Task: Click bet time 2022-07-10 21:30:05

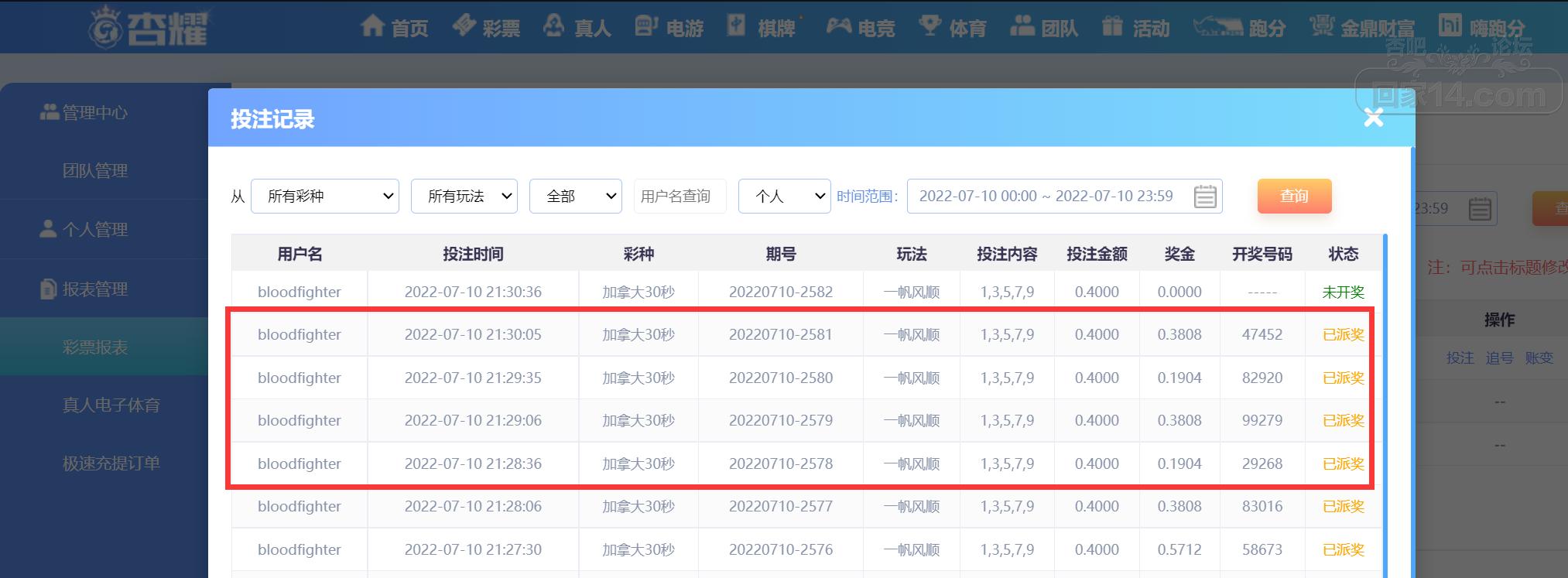Action: [x=473, y=334]
